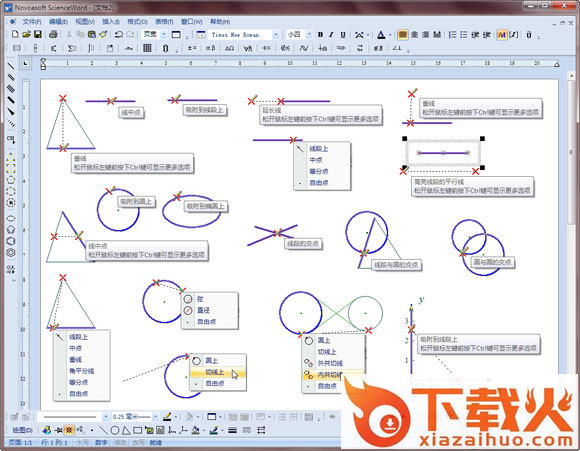Toggle Italic formatting

[x=331, y=34]
